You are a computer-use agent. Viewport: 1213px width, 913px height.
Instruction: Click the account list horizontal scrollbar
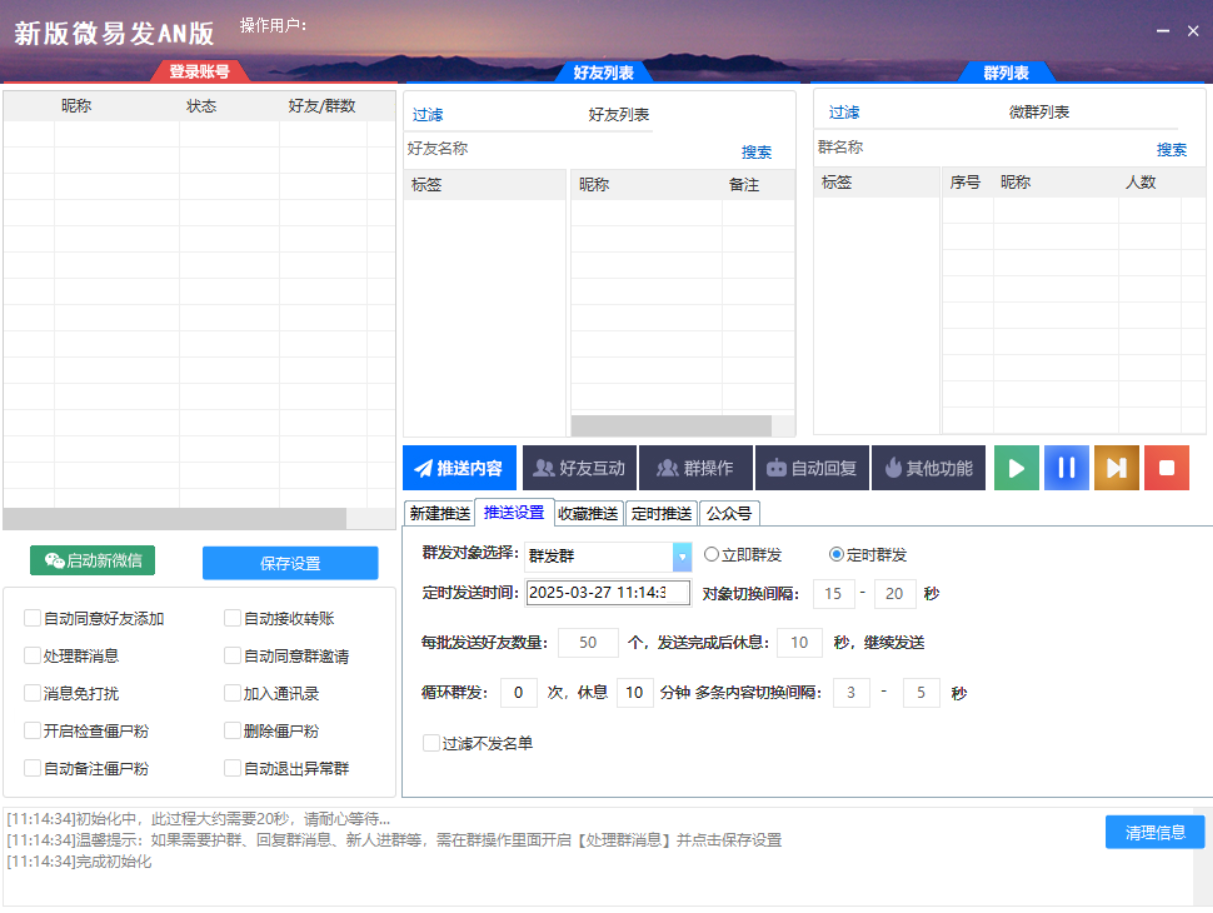175,519
